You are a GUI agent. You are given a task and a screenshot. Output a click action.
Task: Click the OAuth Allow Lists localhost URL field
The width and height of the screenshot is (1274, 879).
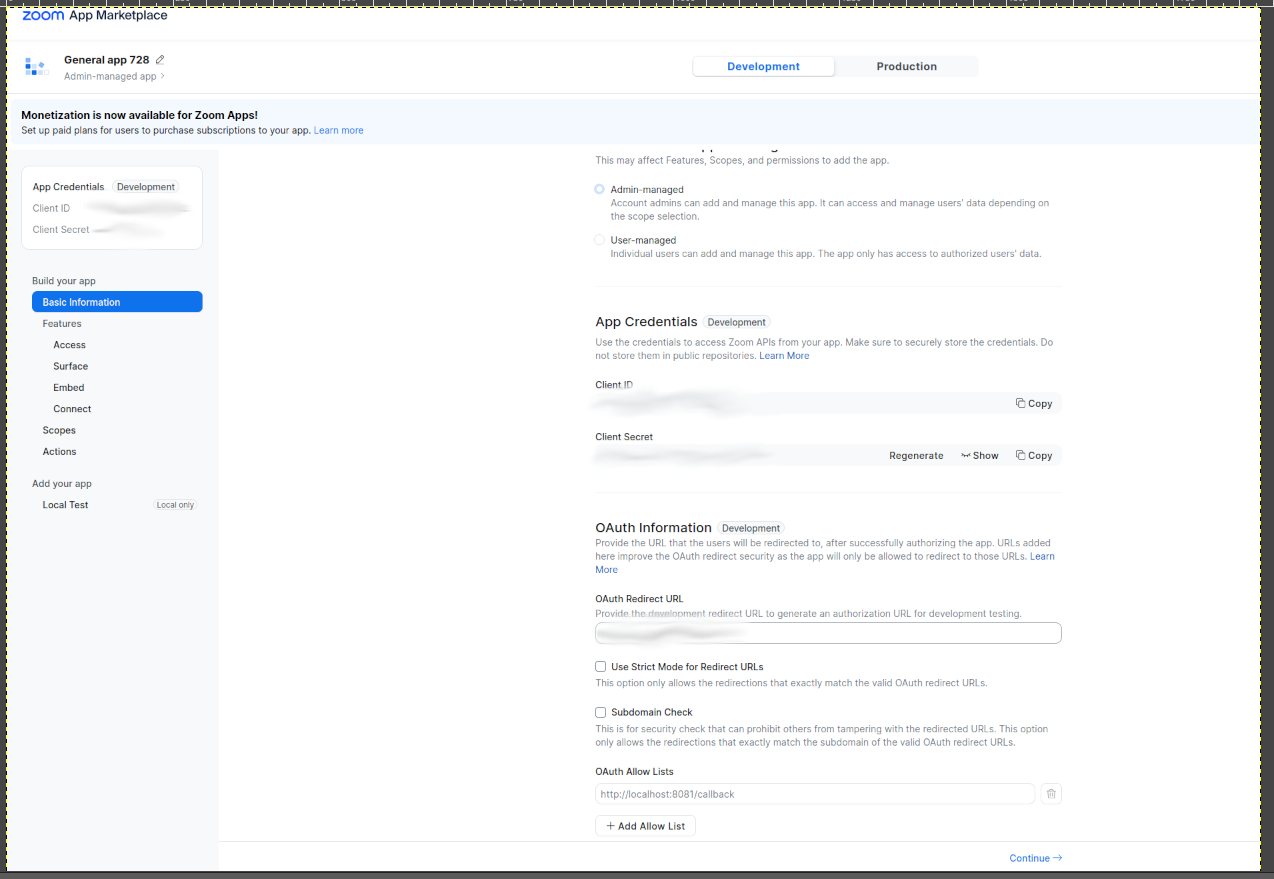click(x=815, y=794)
